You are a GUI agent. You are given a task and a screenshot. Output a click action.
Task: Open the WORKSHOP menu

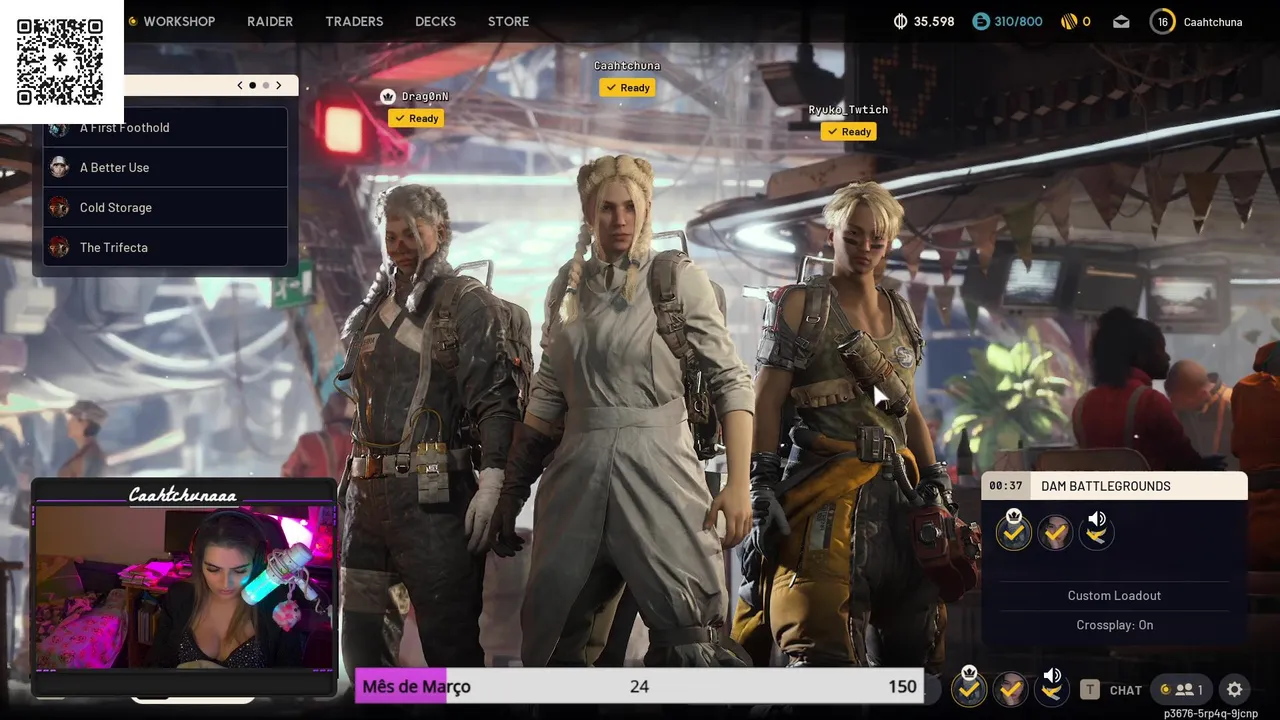tap(179, 21)
